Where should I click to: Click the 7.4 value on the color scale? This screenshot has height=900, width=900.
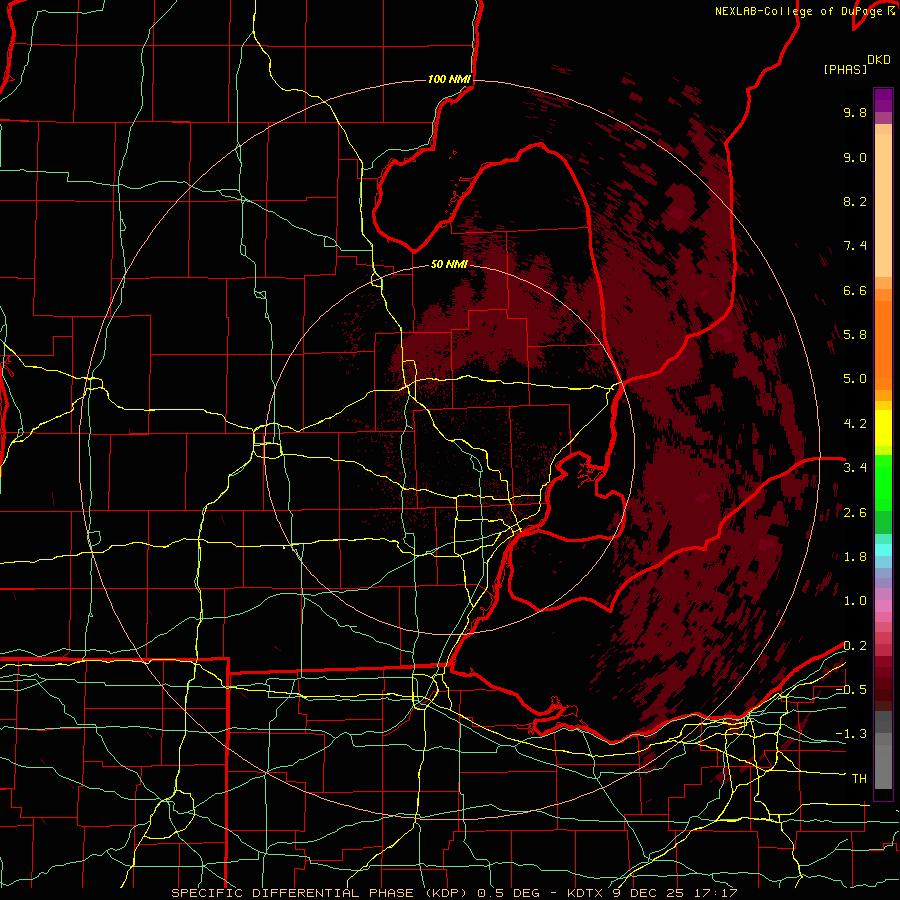coord(855,246)
